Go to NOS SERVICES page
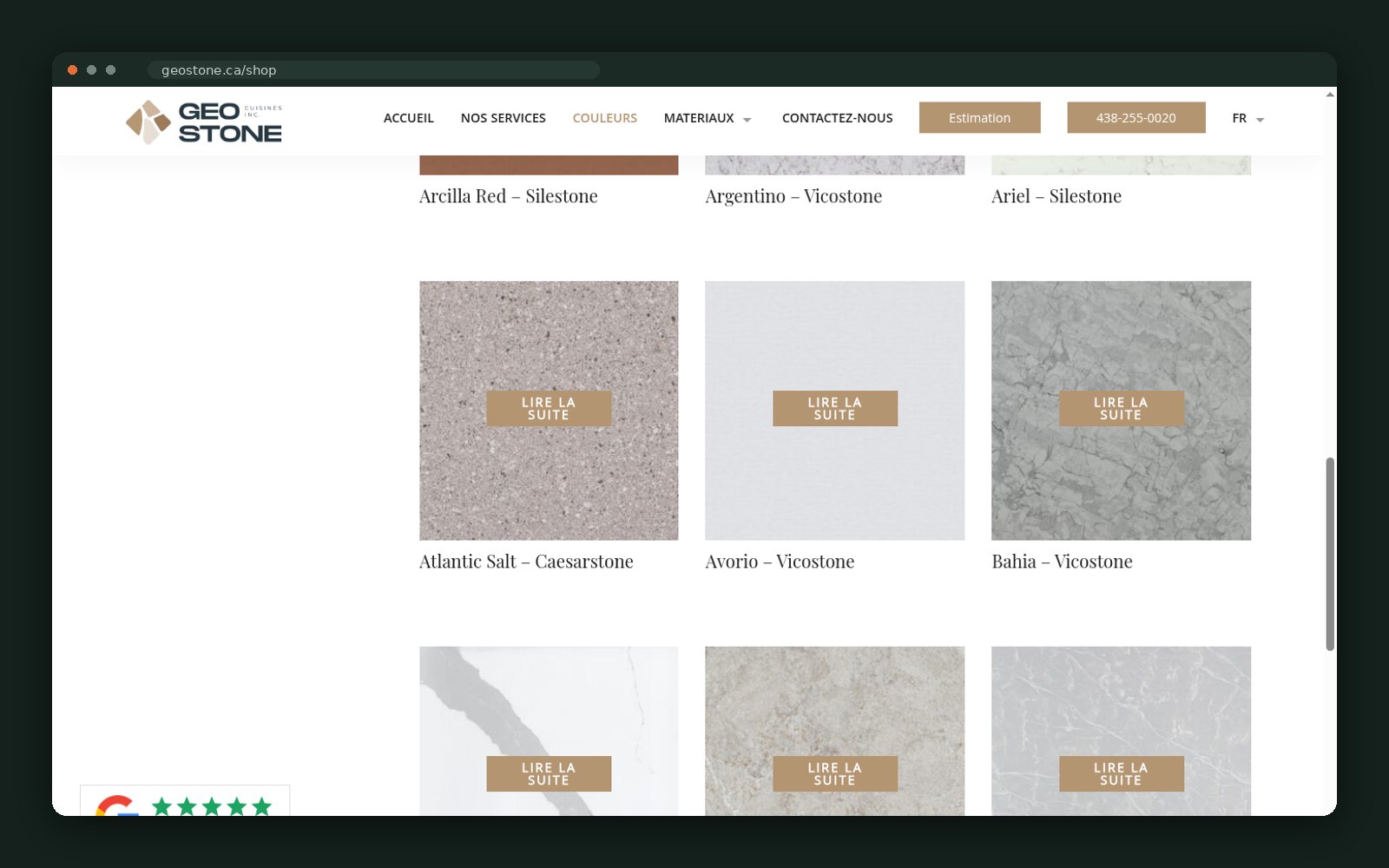This screenshot has width=1389, height=868. [504, 118]
